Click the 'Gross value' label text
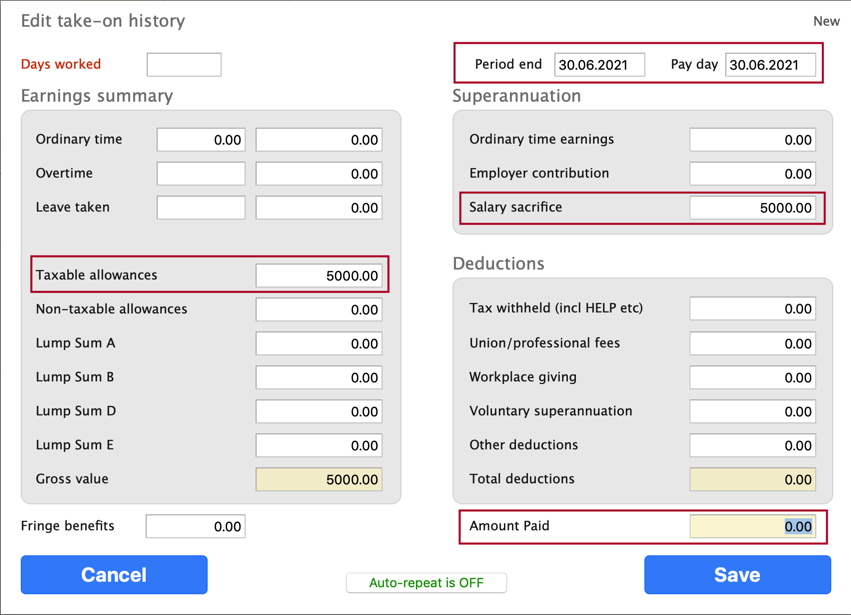 point(72,479)
